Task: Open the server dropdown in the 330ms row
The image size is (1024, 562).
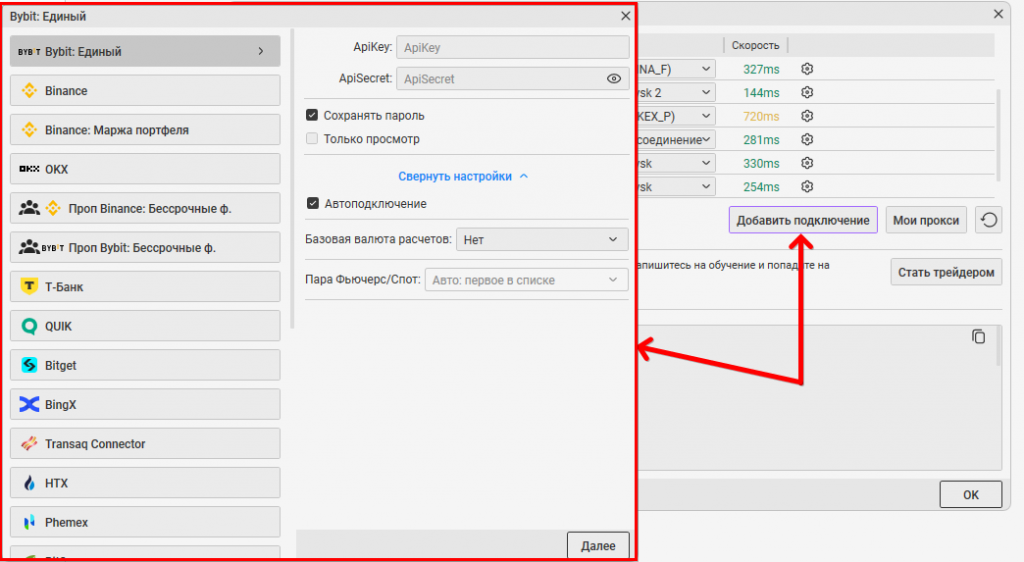Action: click(x=676, y=163)
